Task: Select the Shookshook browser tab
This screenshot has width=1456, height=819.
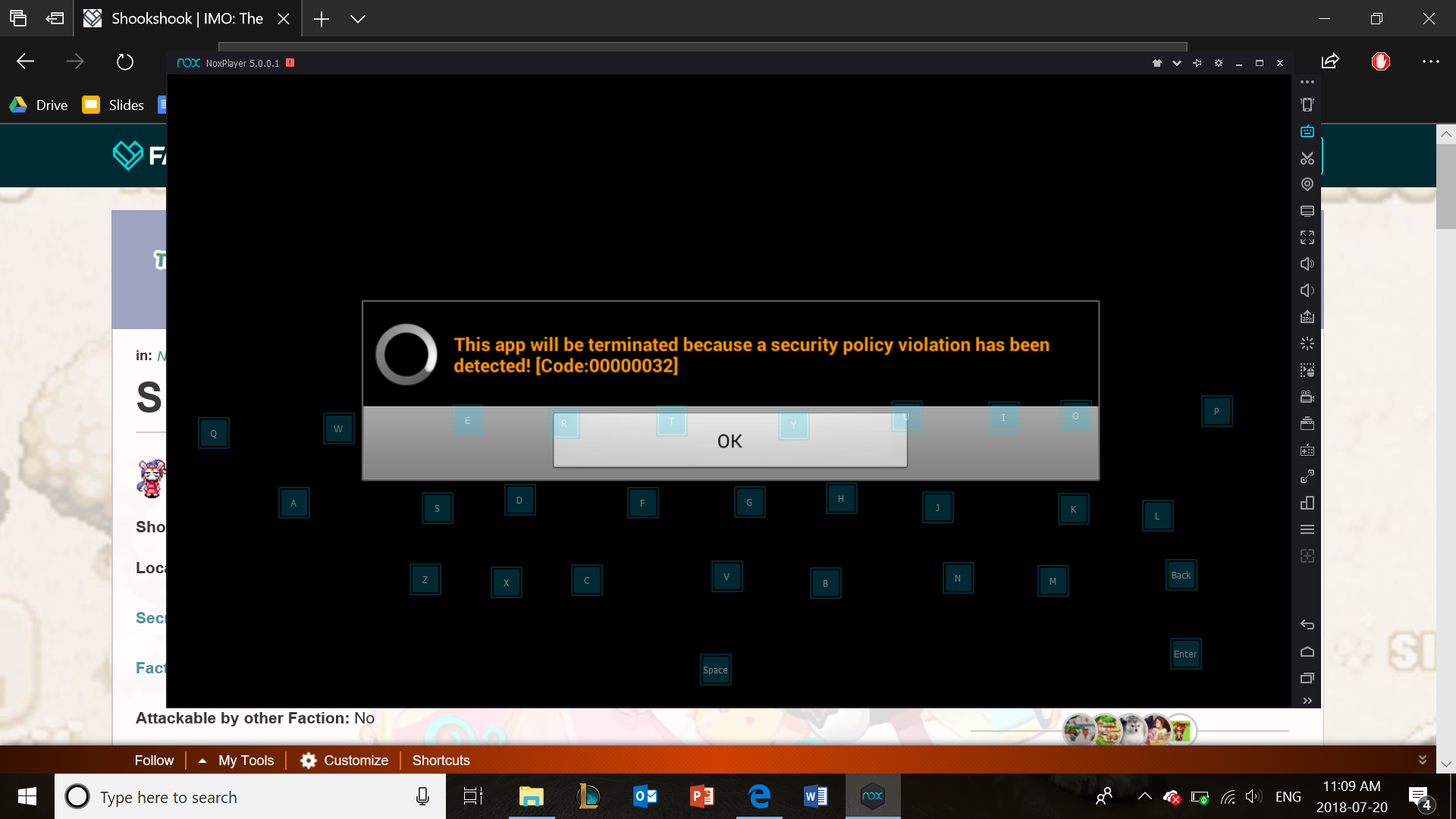Action: click(187, 19)
